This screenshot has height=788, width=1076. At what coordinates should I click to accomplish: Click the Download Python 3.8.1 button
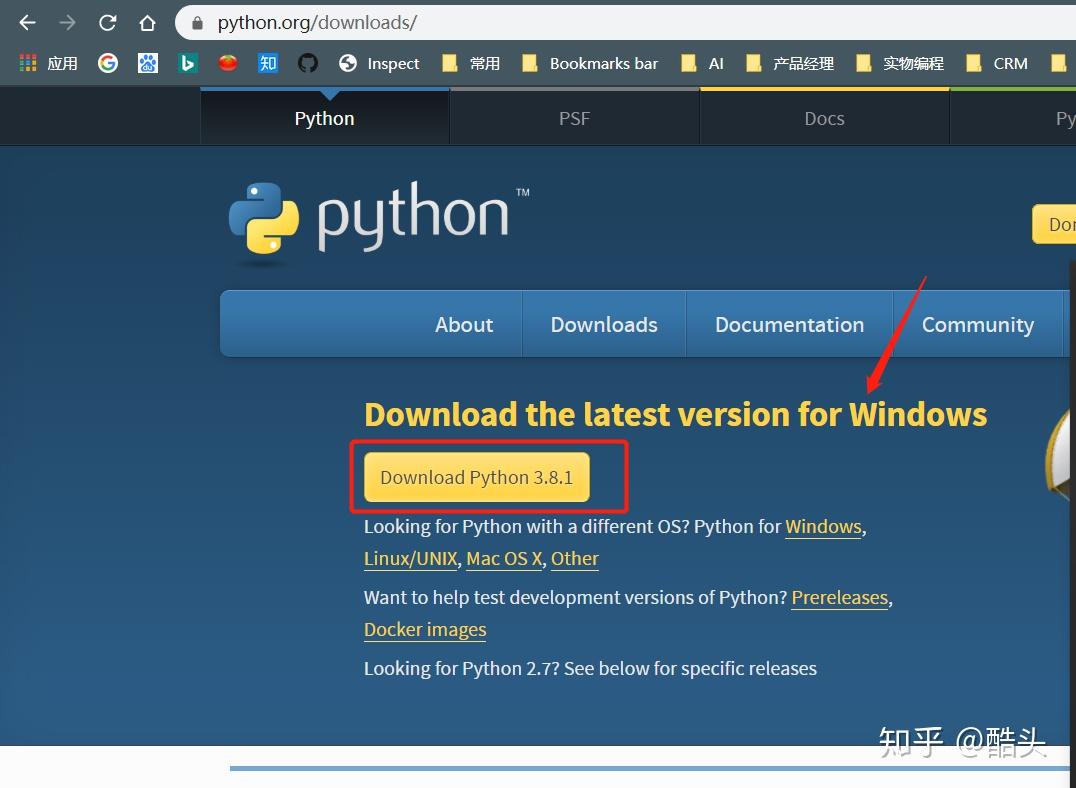click(x=475, y=477)
